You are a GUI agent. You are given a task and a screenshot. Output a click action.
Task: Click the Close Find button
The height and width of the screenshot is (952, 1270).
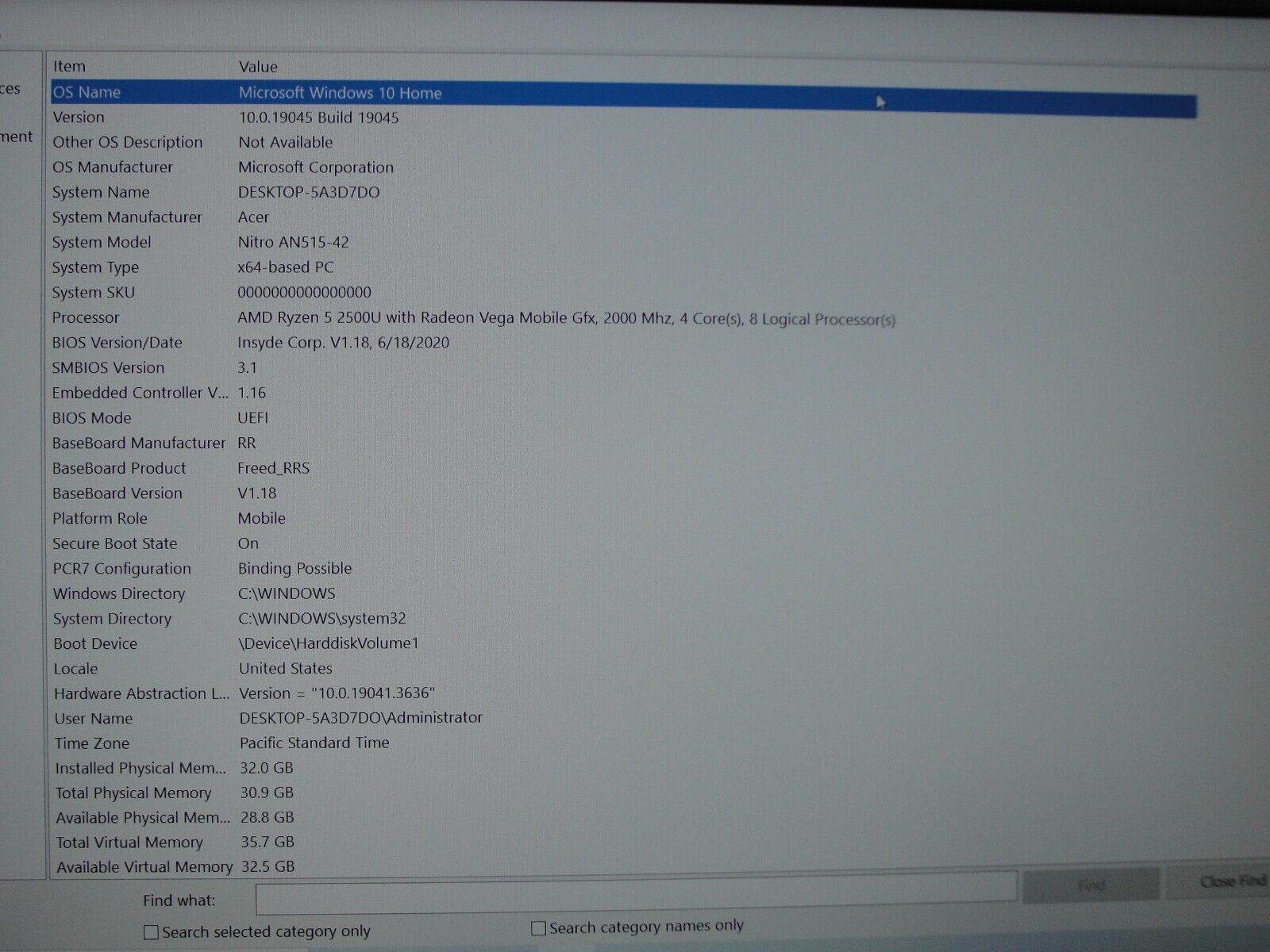(x=1230, y=882)
